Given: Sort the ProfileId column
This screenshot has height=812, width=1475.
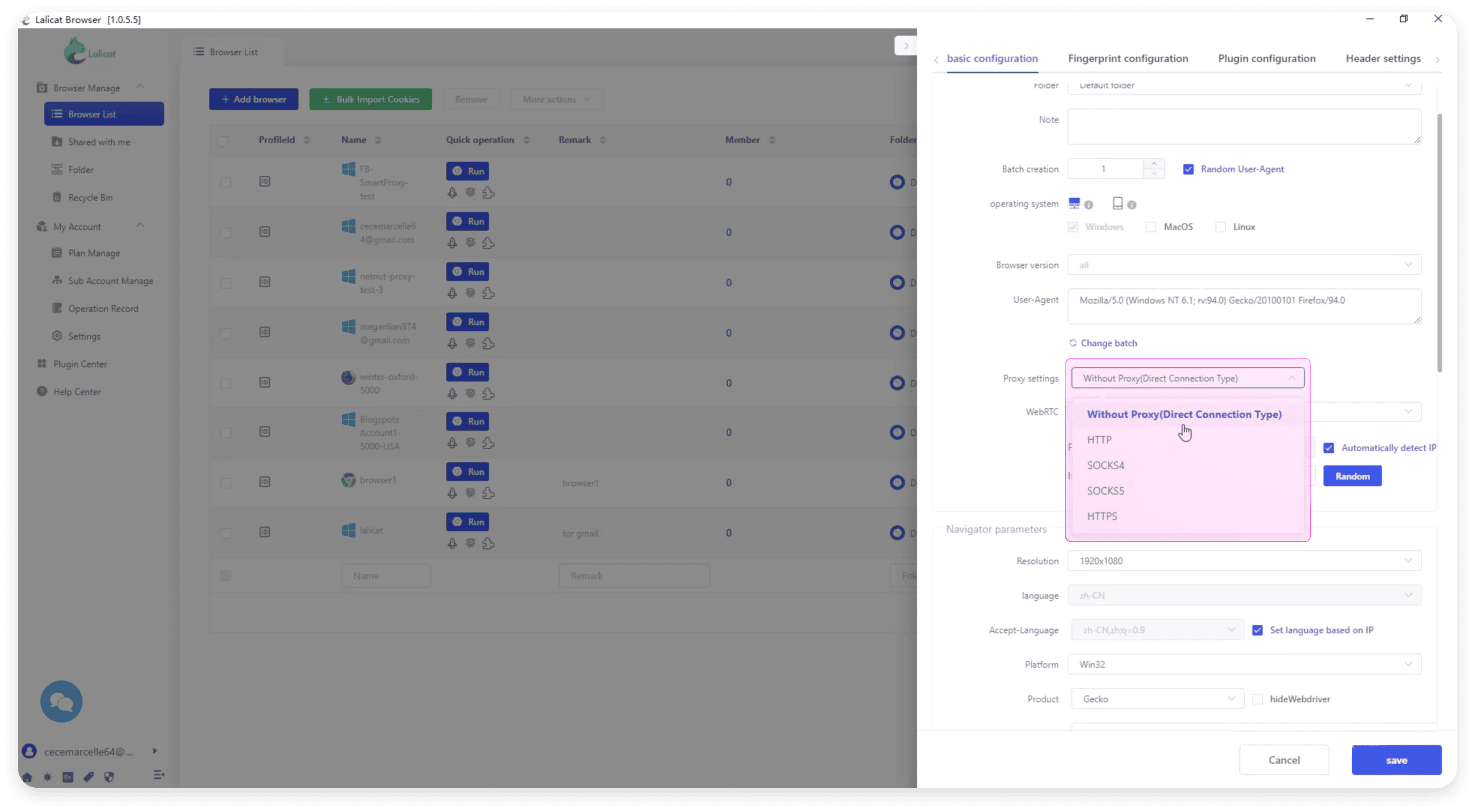Looking at the screenshot, I should (307, 140).
